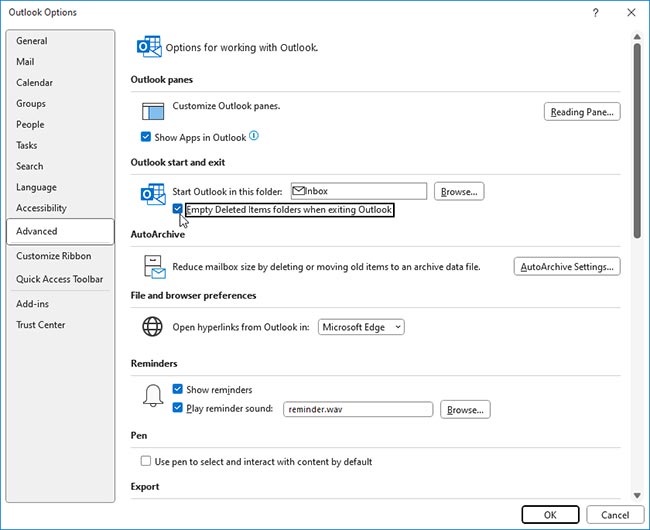Click the globe icon for hyperlink preferences
Image resolution: width=650 pixels, height=530 pixels.
coord(153,327)
